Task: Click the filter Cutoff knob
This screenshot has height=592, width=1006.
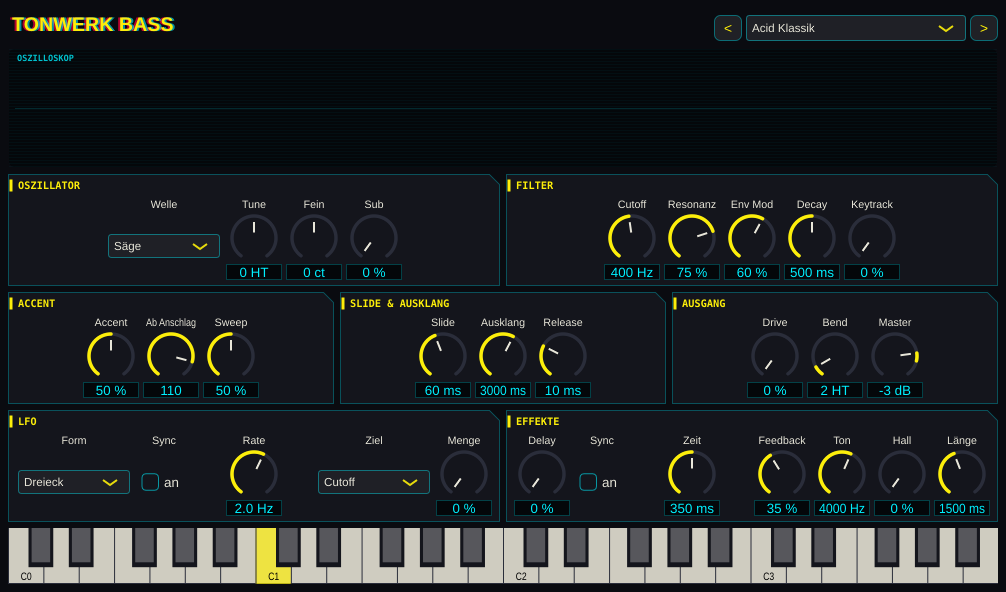Action: pos(632,238)
